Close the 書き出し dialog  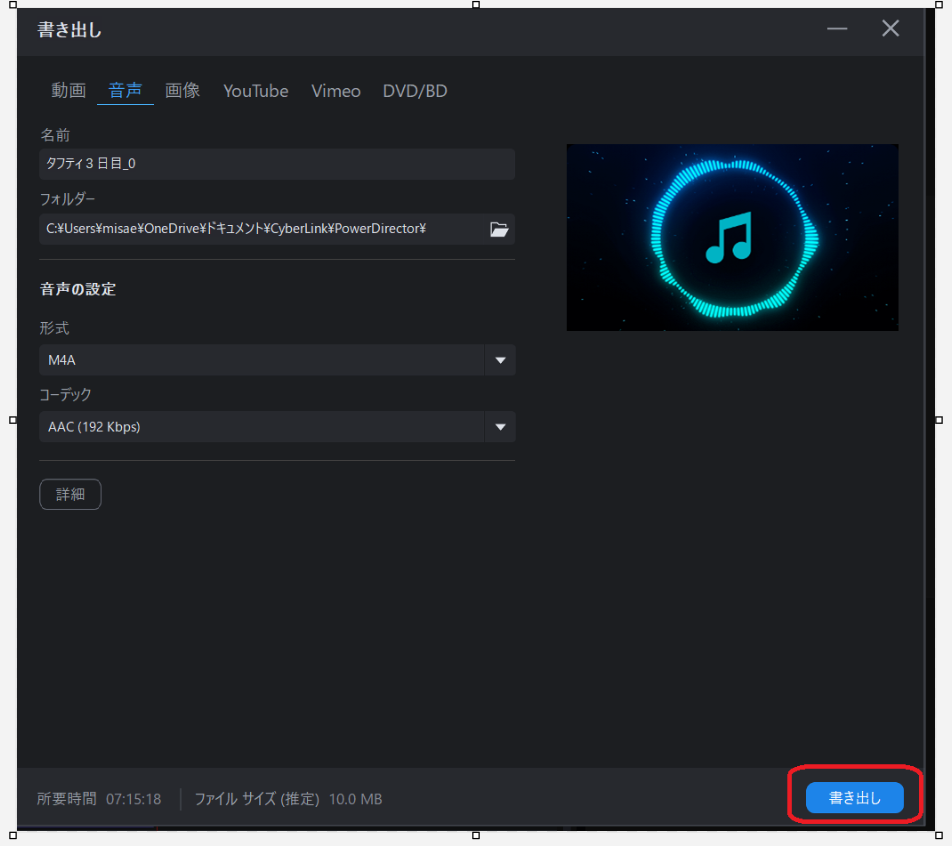[x=890, y=29]
